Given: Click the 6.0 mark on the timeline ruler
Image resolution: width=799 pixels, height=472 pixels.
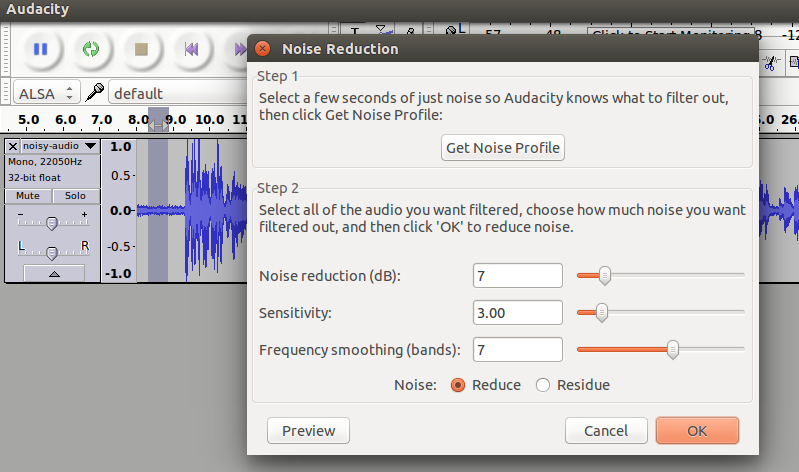Looking at the screenshot, I should [x=66, y=120].
